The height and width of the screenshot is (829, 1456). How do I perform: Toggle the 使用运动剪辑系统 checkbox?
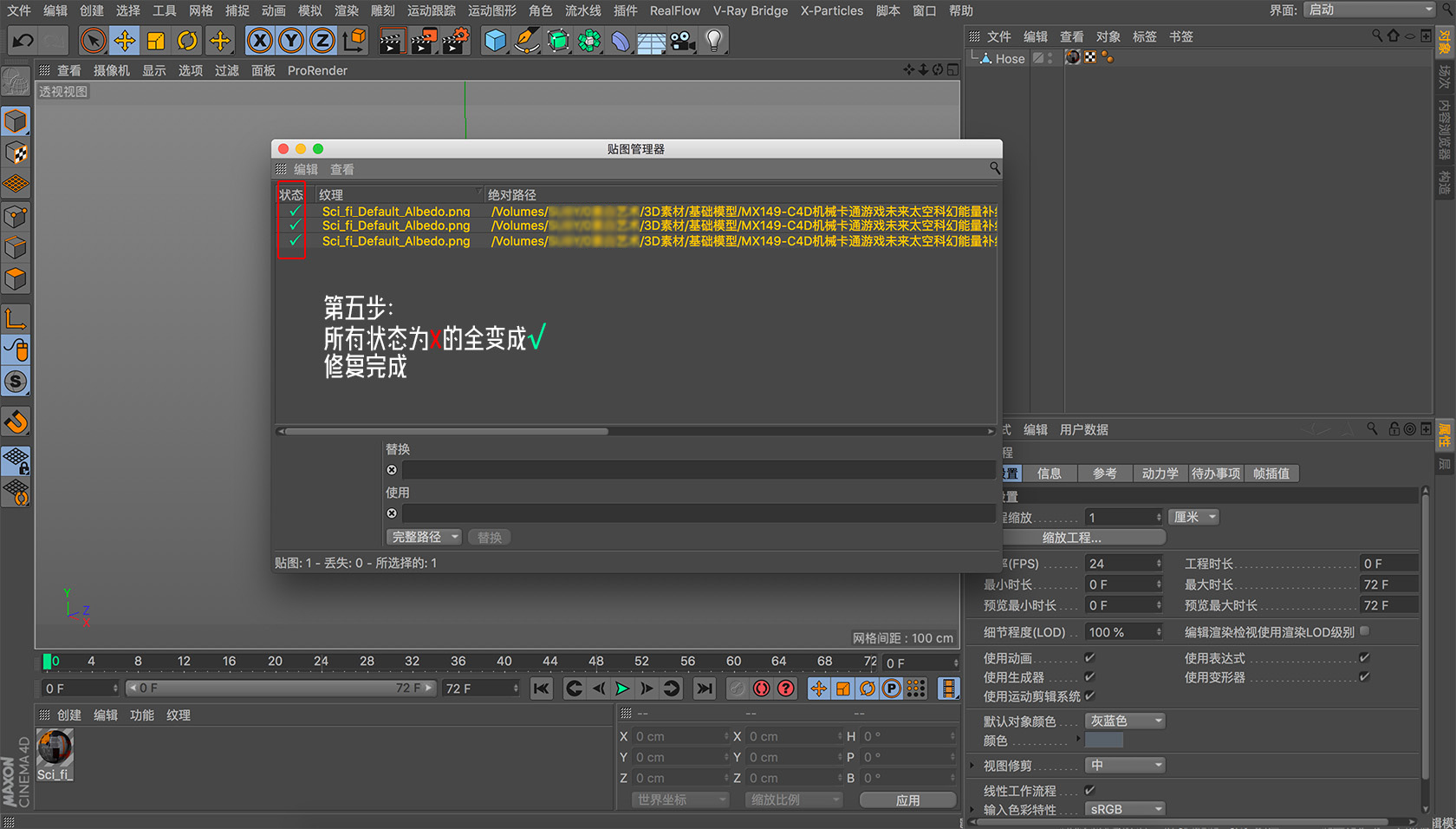[x=1089, y=695]
